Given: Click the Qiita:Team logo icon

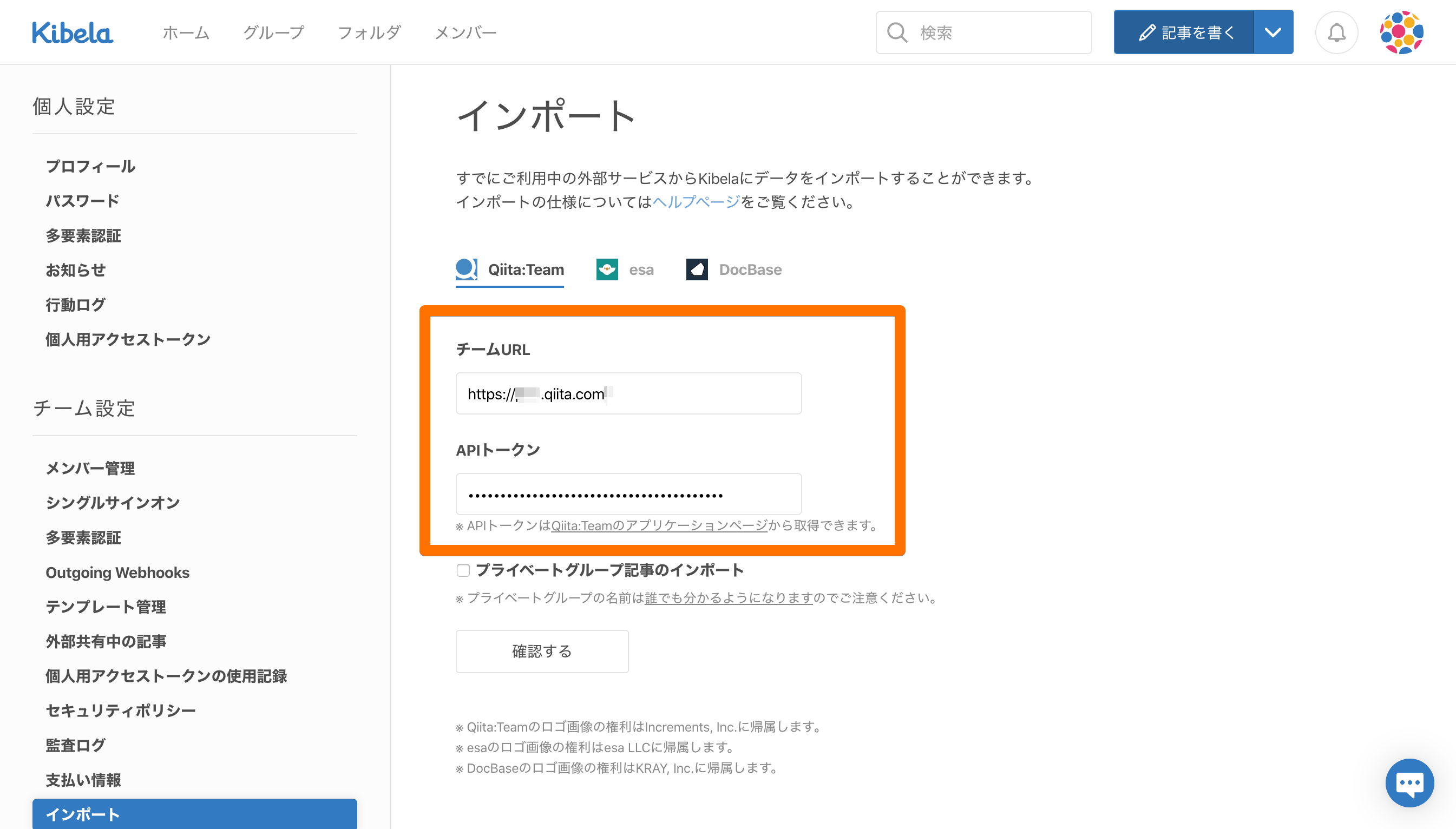Looking at the screenshot, I should click(x=466, y=269).
